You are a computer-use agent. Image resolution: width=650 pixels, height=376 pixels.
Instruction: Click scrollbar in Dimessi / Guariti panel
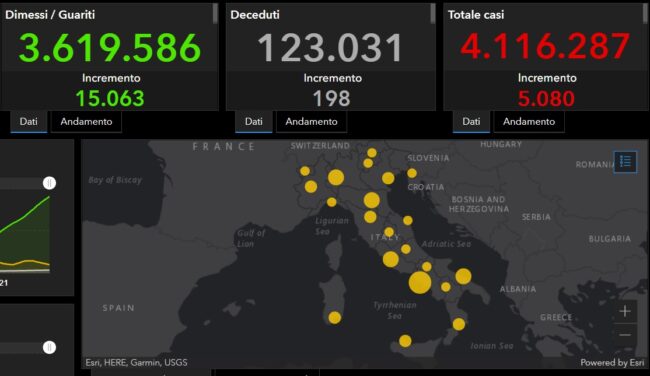pyautogui.click(x=215, y=13)
